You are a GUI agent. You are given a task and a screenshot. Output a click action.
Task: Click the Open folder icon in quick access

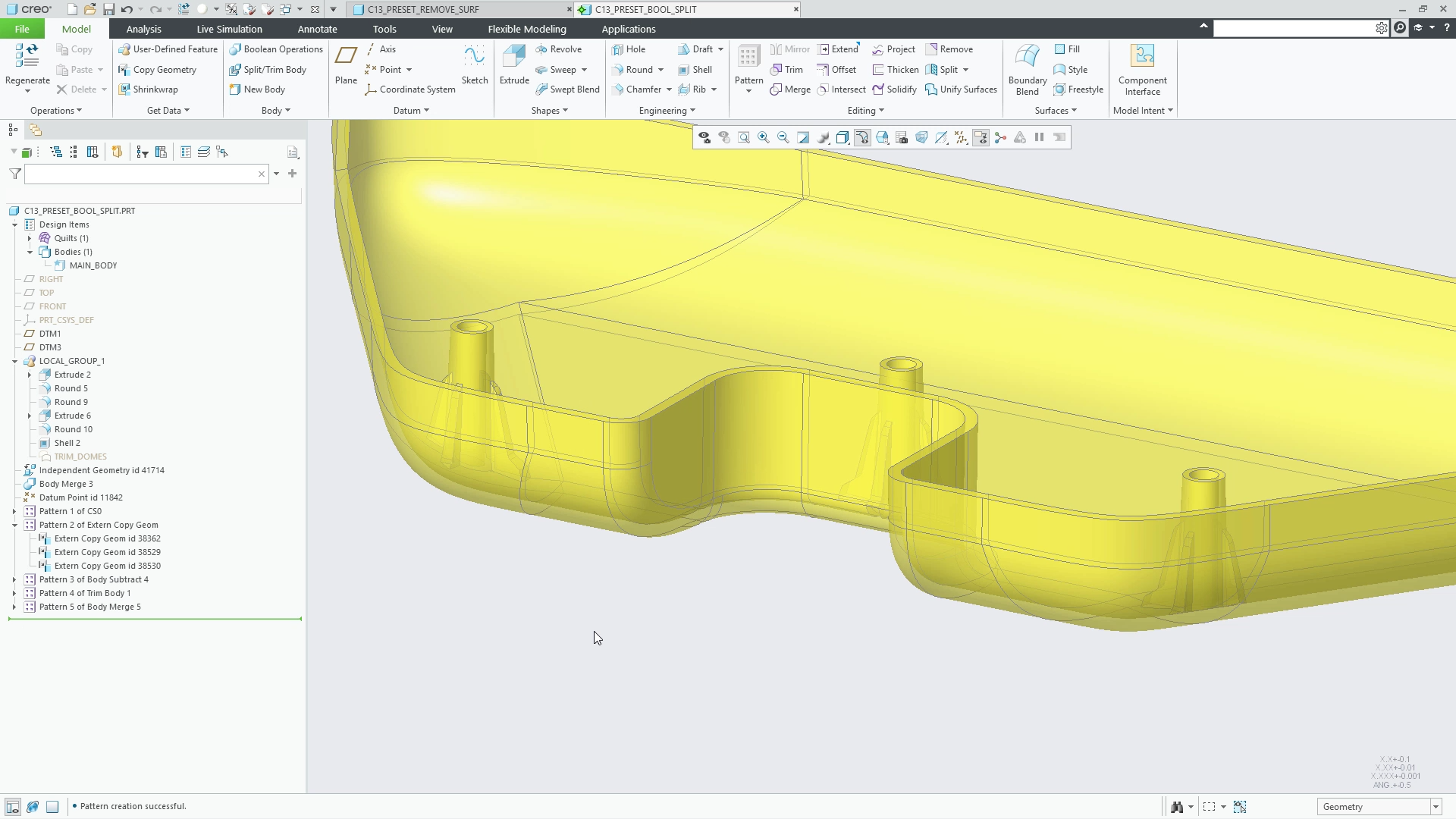coord(90,9)
